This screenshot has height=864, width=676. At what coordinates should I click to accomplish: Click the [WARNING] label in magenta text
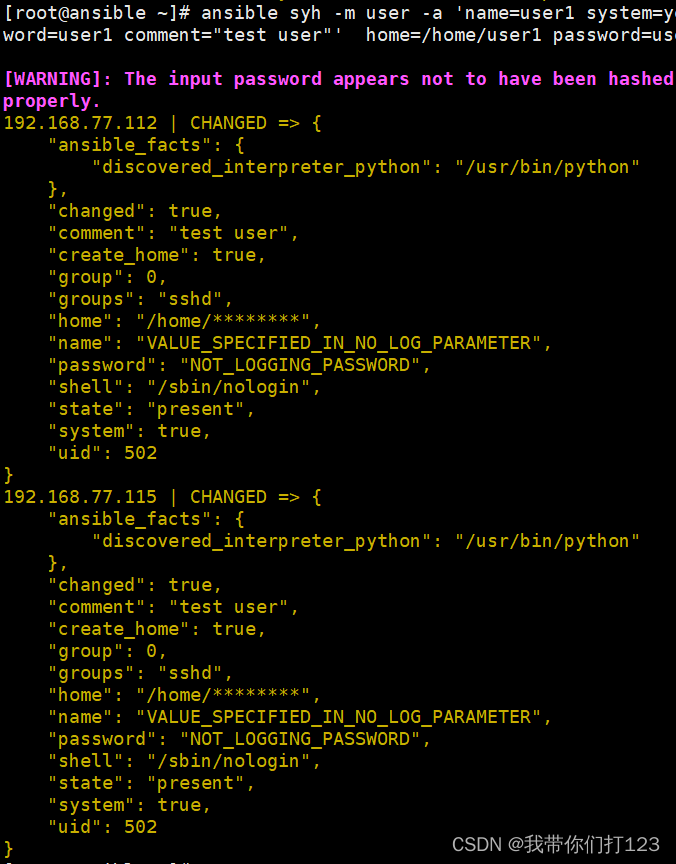tap(57, 79)
